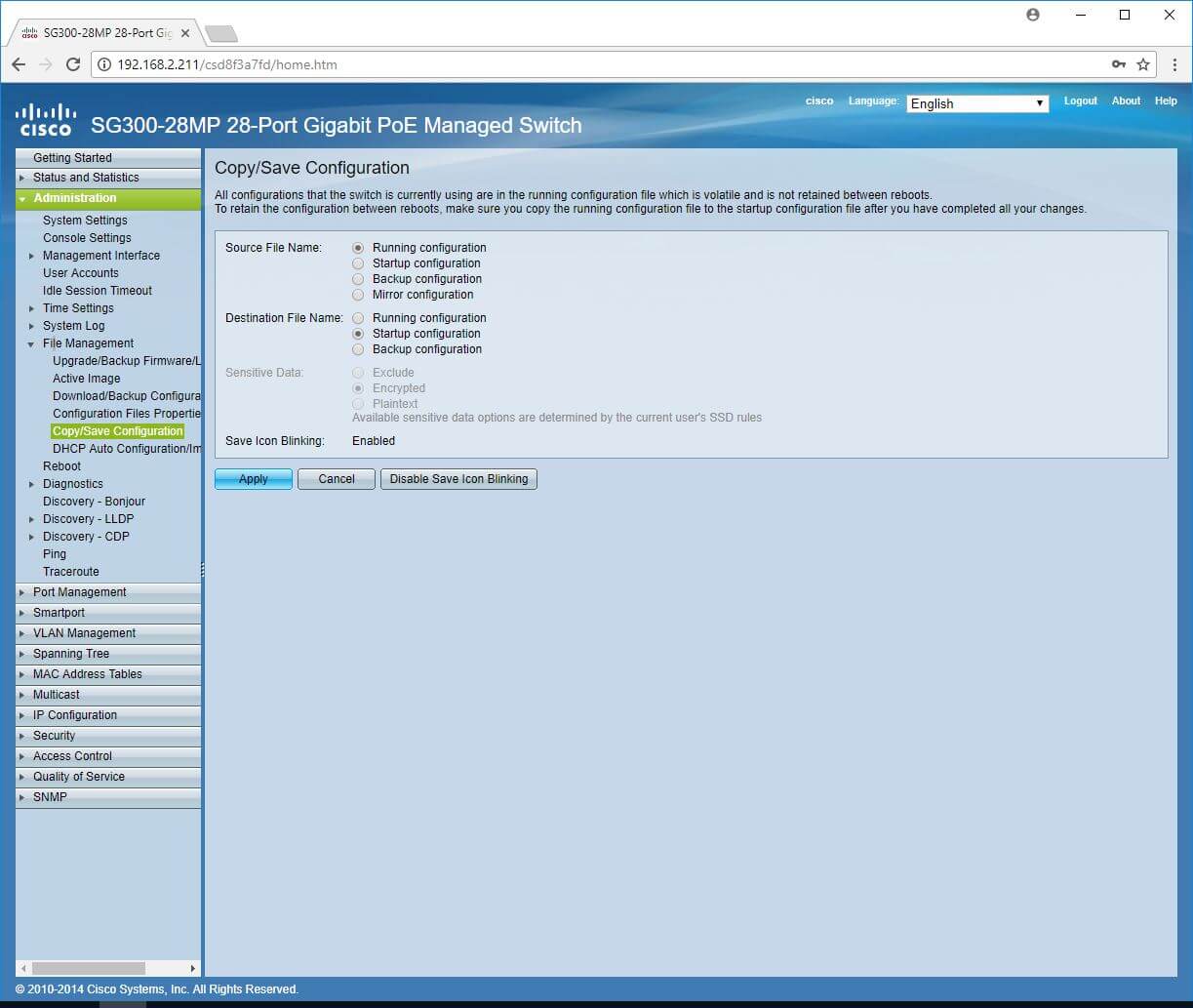This screenshot has width=1193, height=1008.
Task: Click the Exclude sensitive data radio
Action: pyautogui.click(x=358, y=373)
